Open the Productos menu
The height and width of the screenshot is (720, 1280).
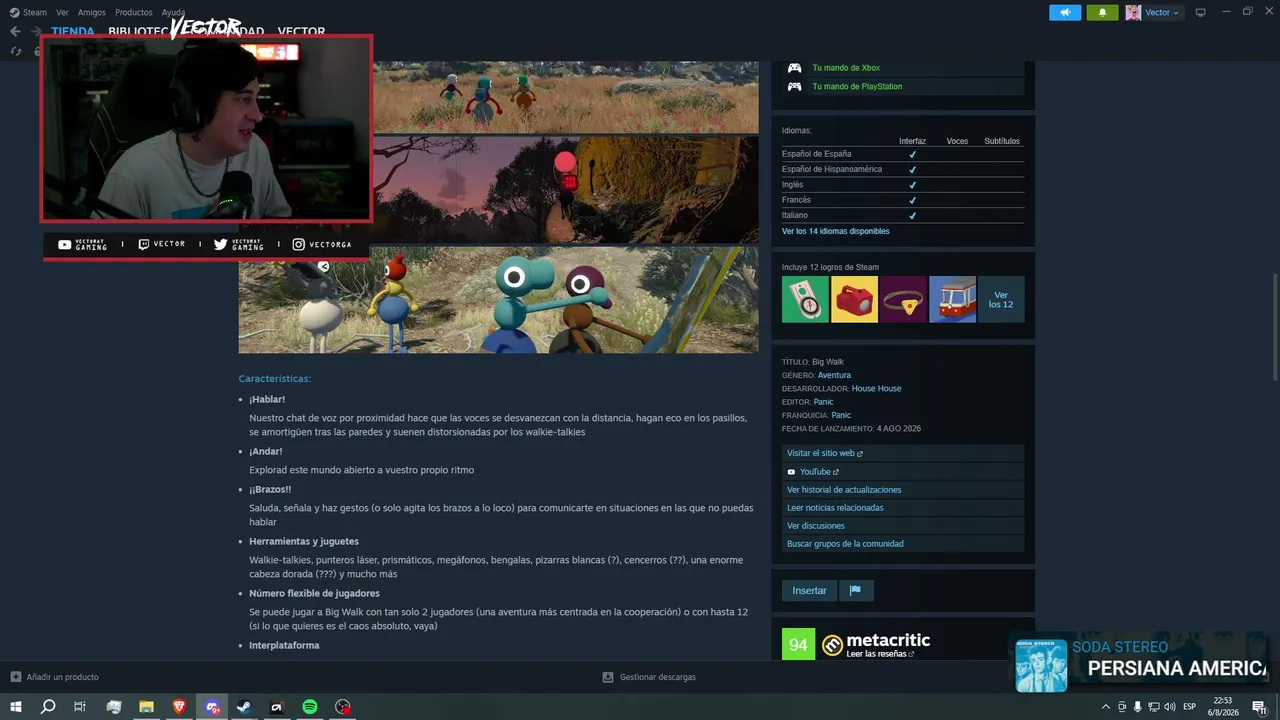click(134, 12)
